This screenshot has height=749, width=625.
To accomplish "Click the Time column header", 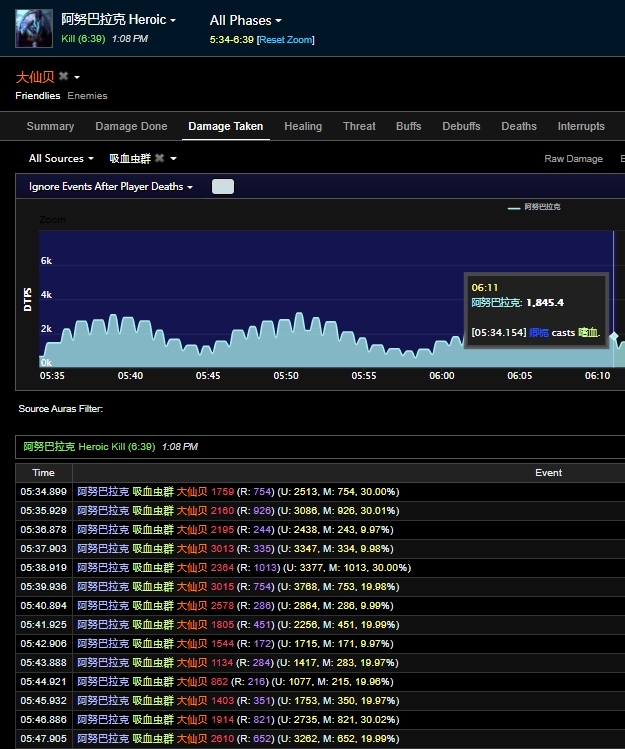I will (43, 472).
